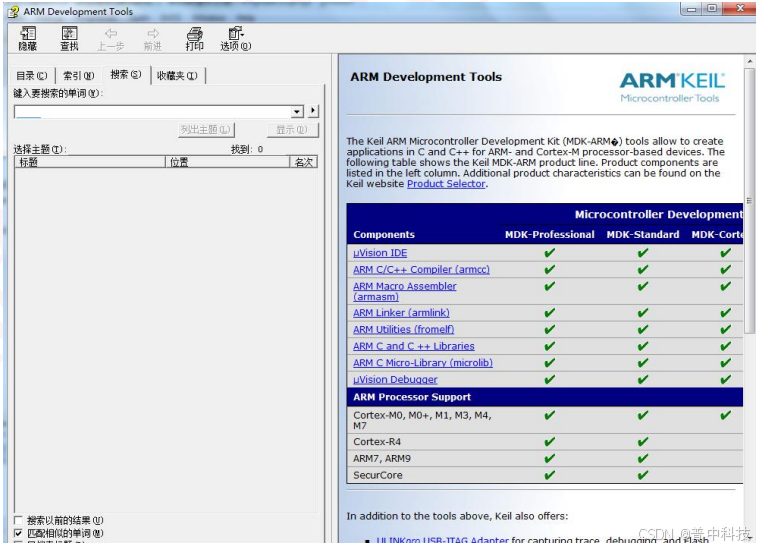Click the 找到: 0 results count label
Viewport: 757px width, 548px height.
point(247,149)
